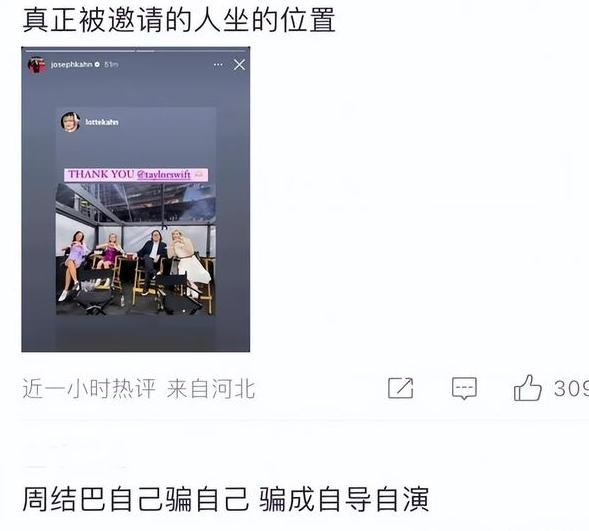Click the lottekahn profile avatar
This screenshot has width=589, height=531.
tap(70, 122)
